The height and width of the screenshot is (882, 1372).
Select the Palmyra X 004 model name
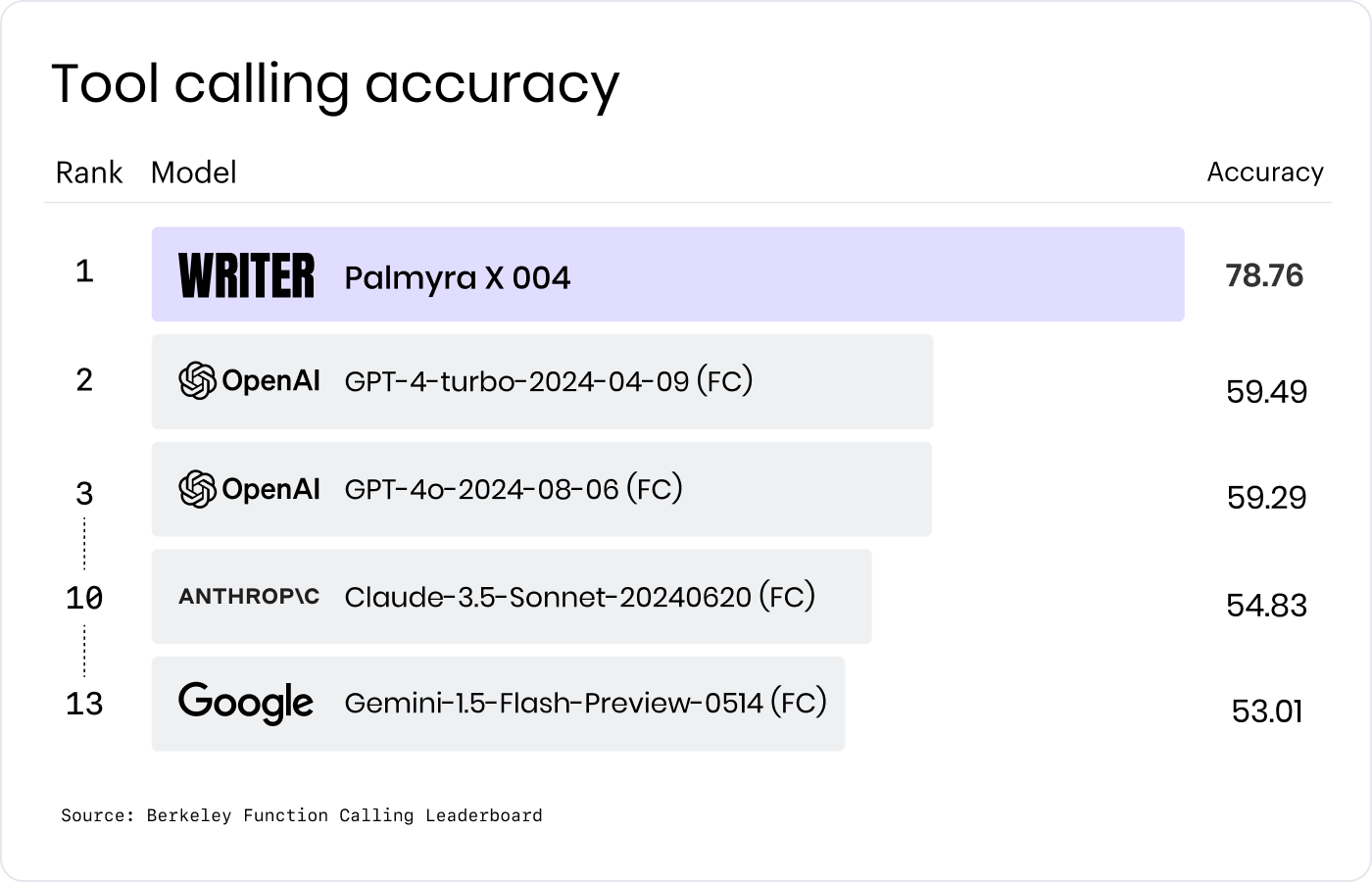[x=458, y=278]
